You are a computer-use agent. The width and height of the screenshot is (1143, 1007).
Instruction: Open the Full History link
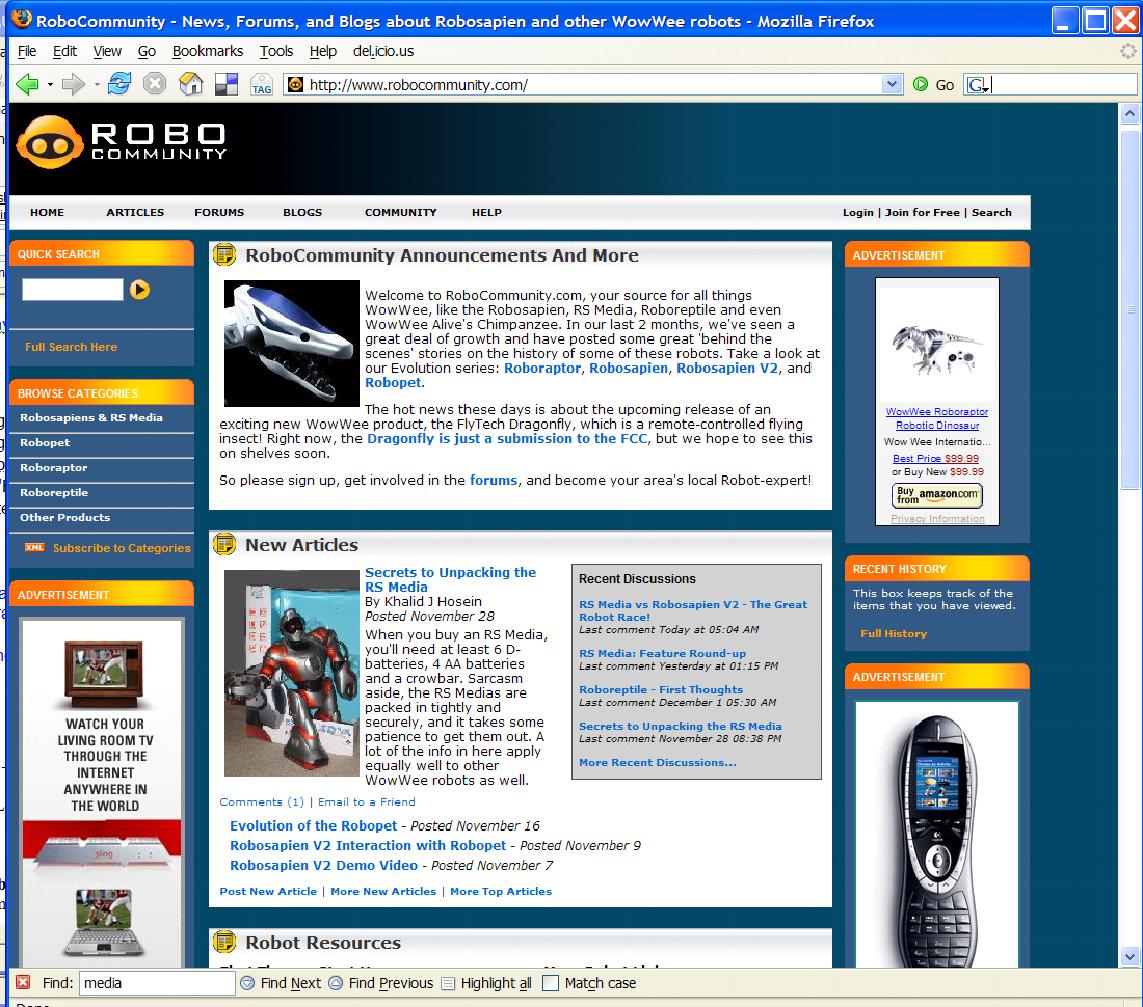(893, 633)
